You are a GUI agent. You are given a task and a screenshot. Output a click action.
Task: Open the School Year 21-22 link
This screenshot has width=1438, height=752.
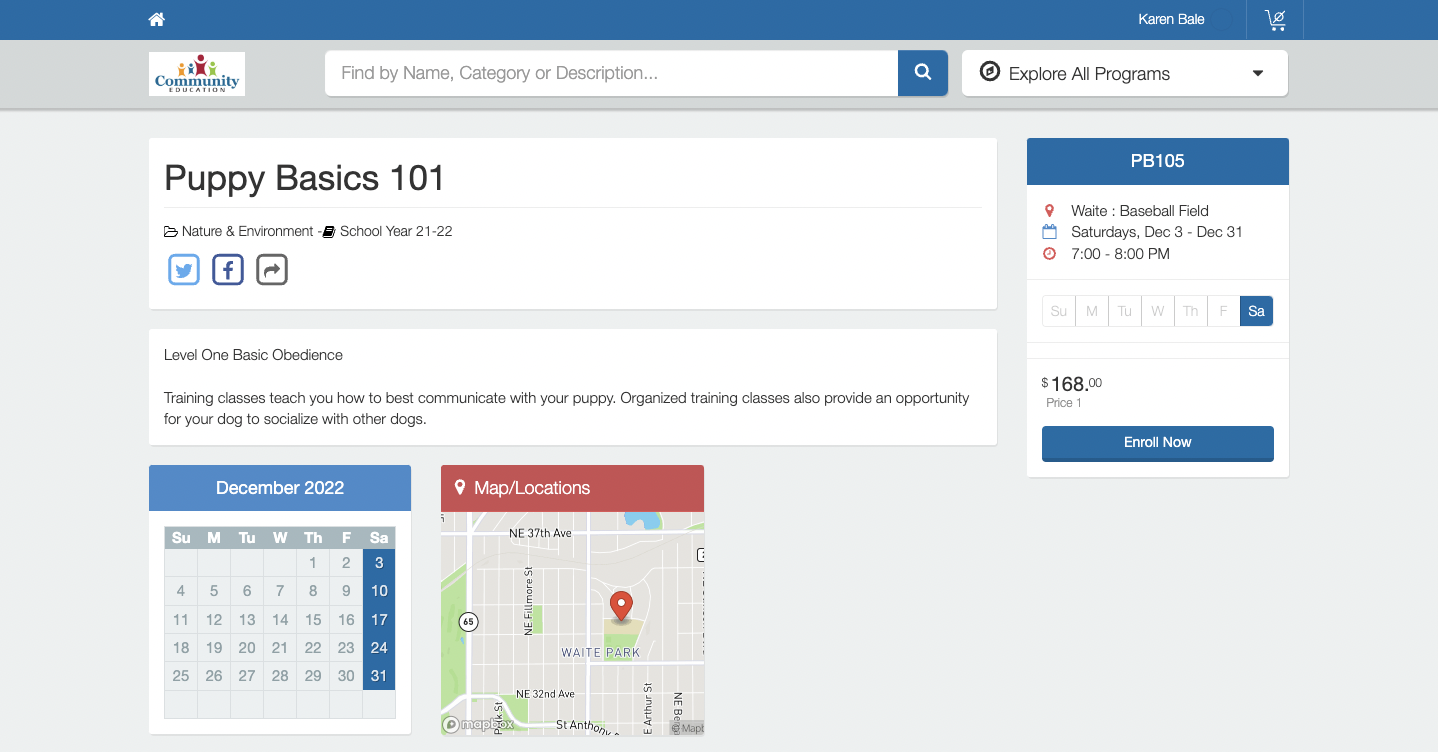[x=395, y=231]
